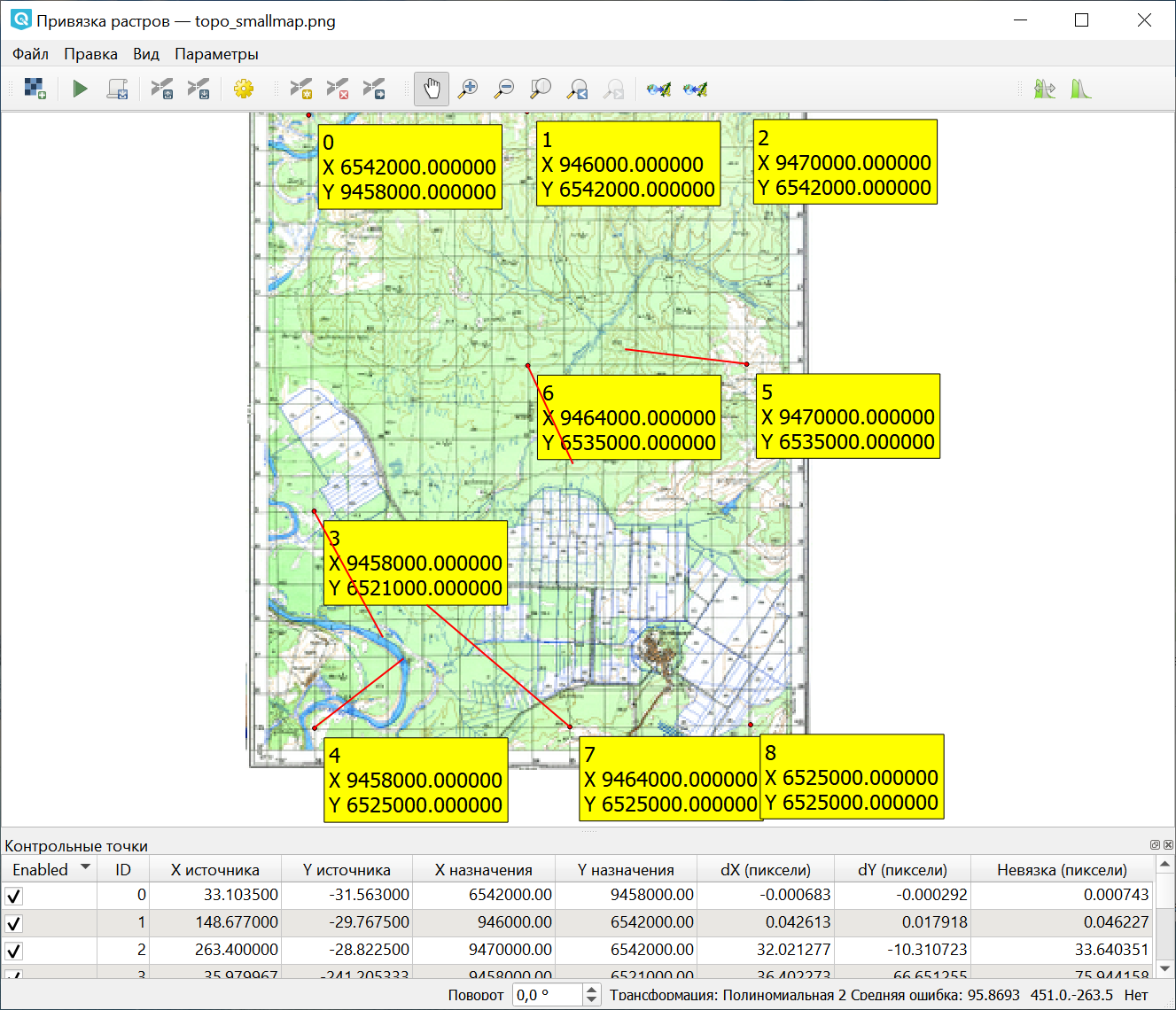Viewport: 1176px width, 1010px height.
Task: Select X источника cell 33.103500
Action: coord(215,896)
